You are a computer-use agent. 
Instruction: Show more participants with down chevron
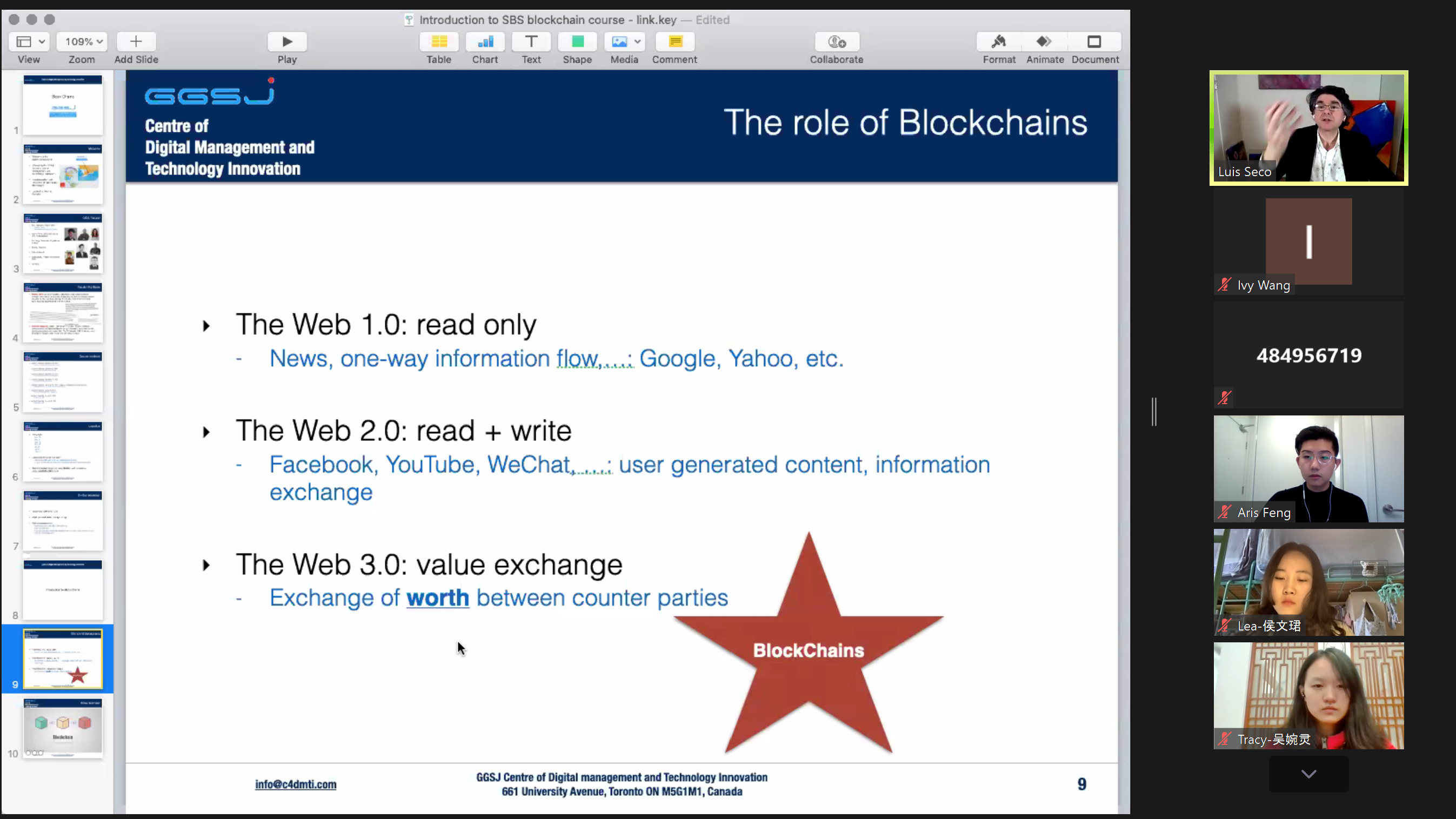[x=1308, y=774]
